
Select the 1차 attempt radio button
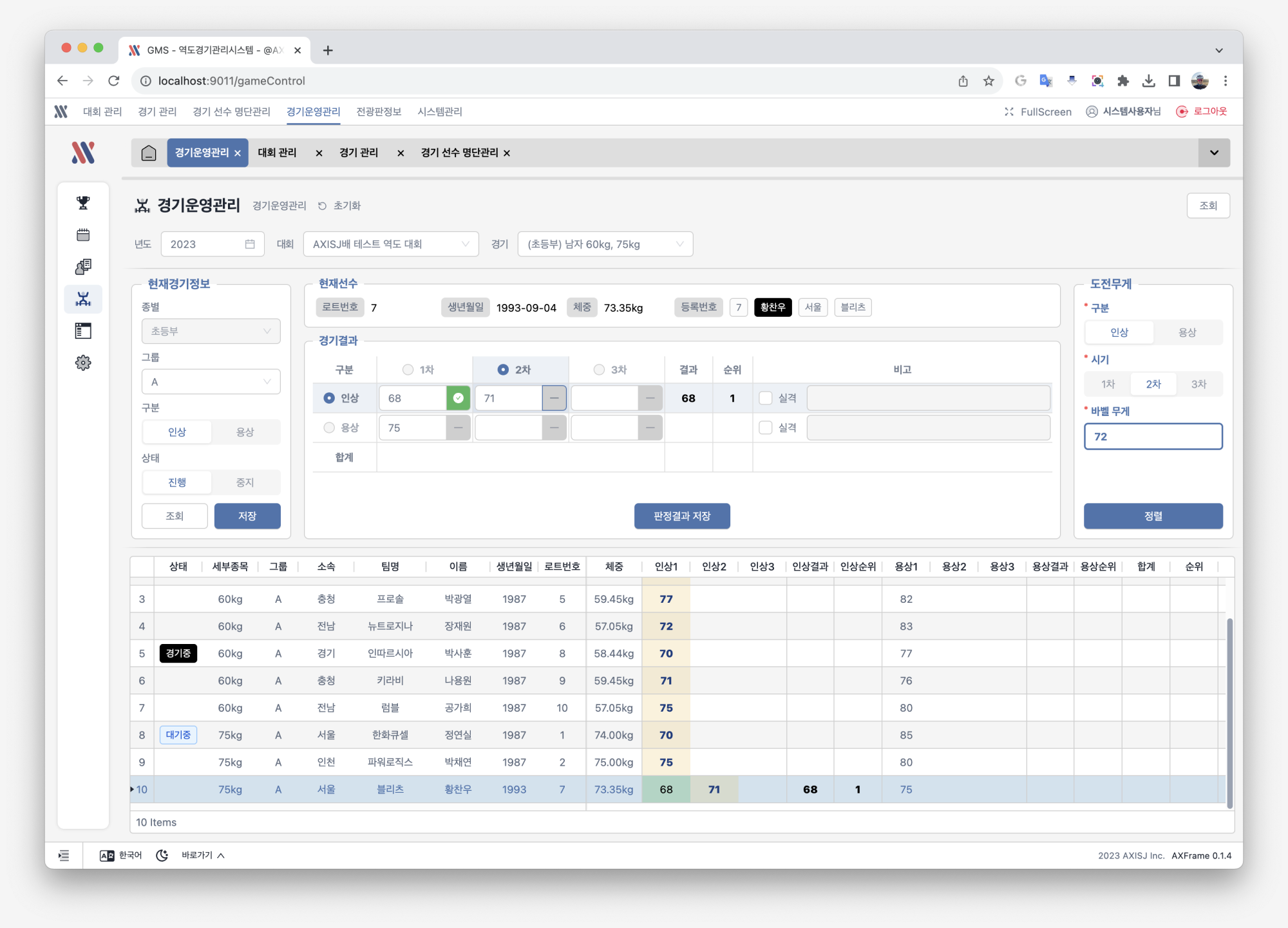coord(408,370)
